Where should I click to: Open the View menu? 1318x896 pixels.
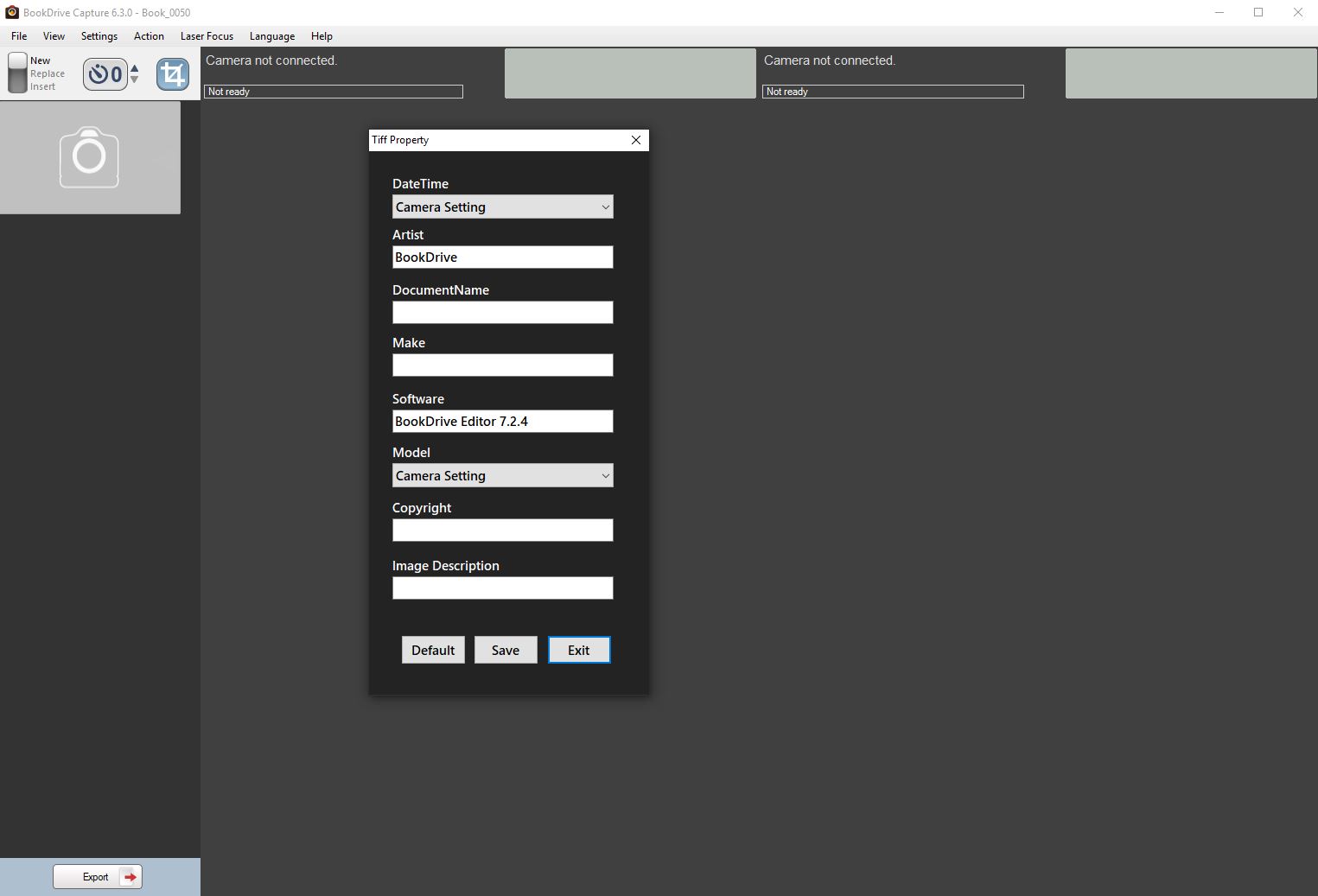pyautogui.click(x=54, y=36)
